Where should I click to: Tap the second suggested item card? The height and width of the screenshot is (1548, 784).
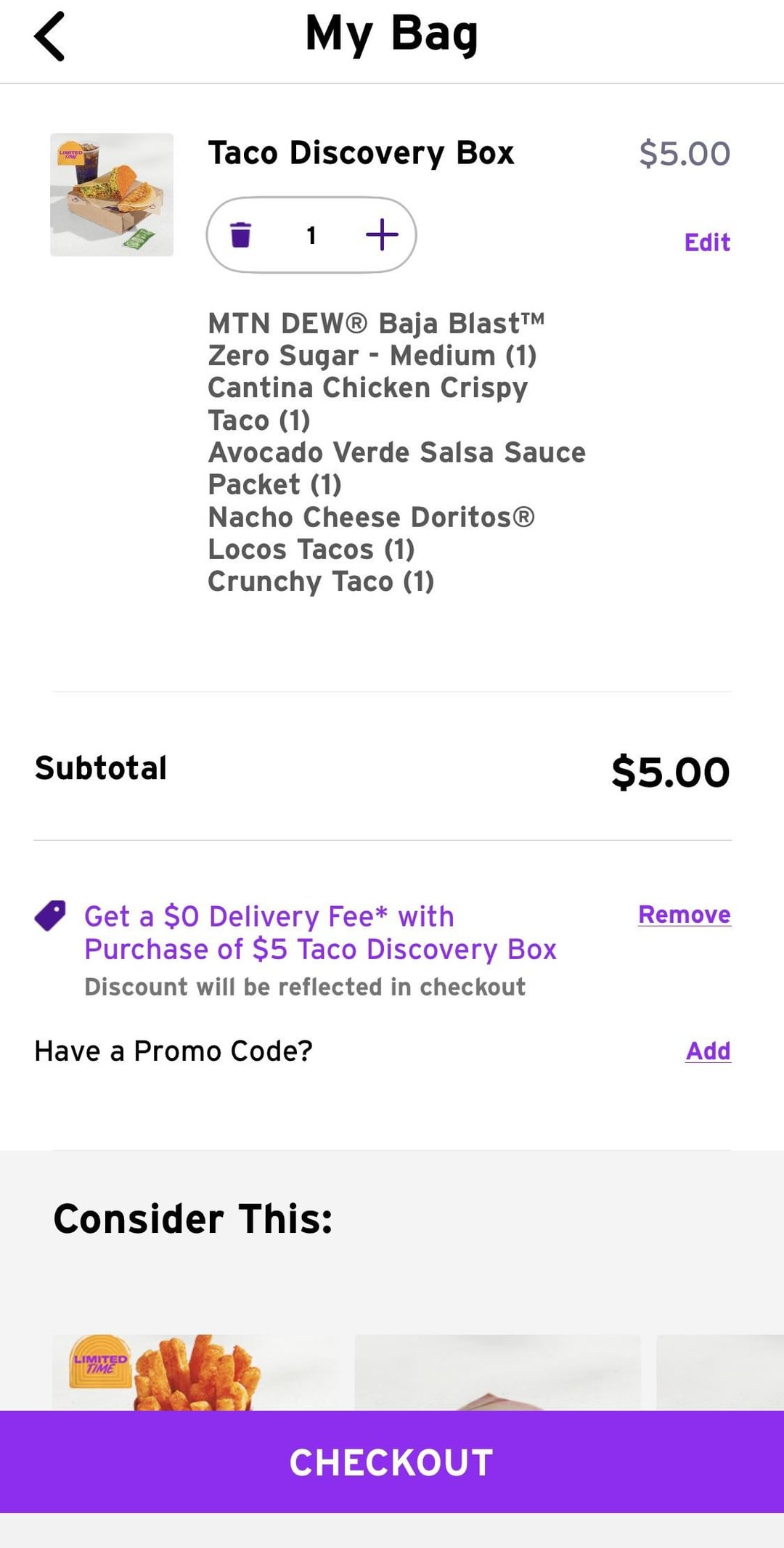tap(497, 1374)
